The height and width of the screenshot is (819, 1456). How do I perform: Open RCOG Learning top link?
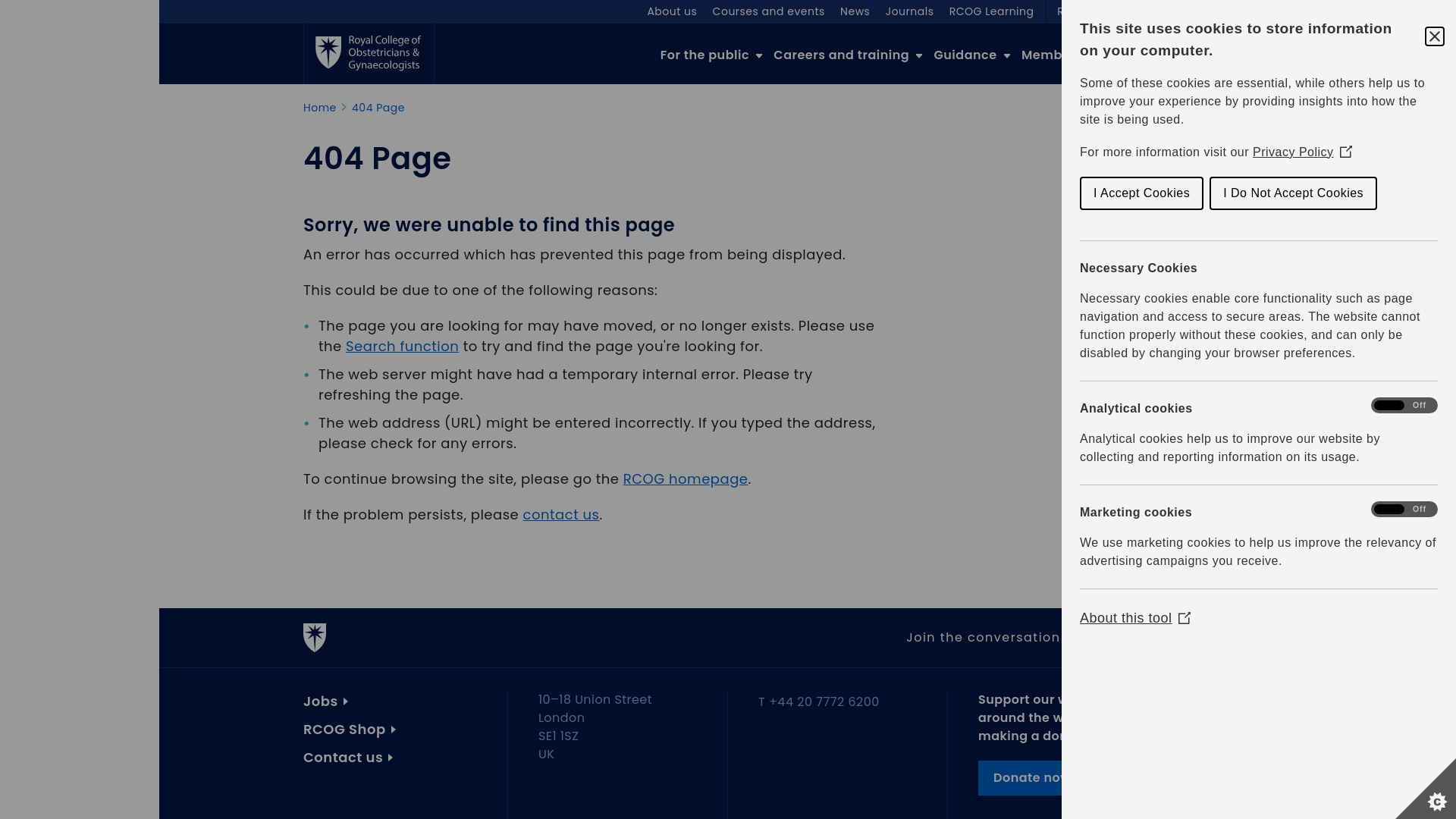pyautogui.click(x=991, y=11)
